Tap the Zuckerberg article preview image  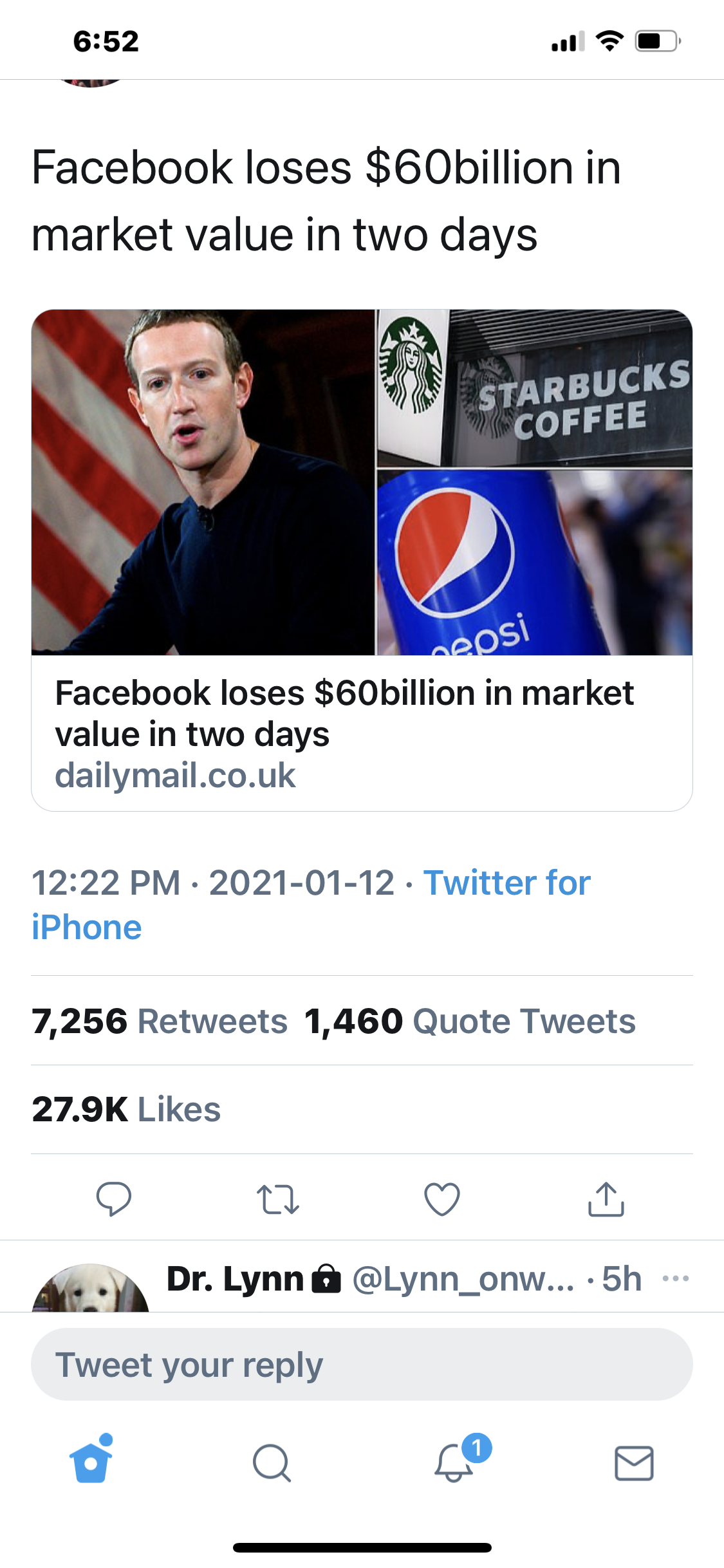pos(203,482)
